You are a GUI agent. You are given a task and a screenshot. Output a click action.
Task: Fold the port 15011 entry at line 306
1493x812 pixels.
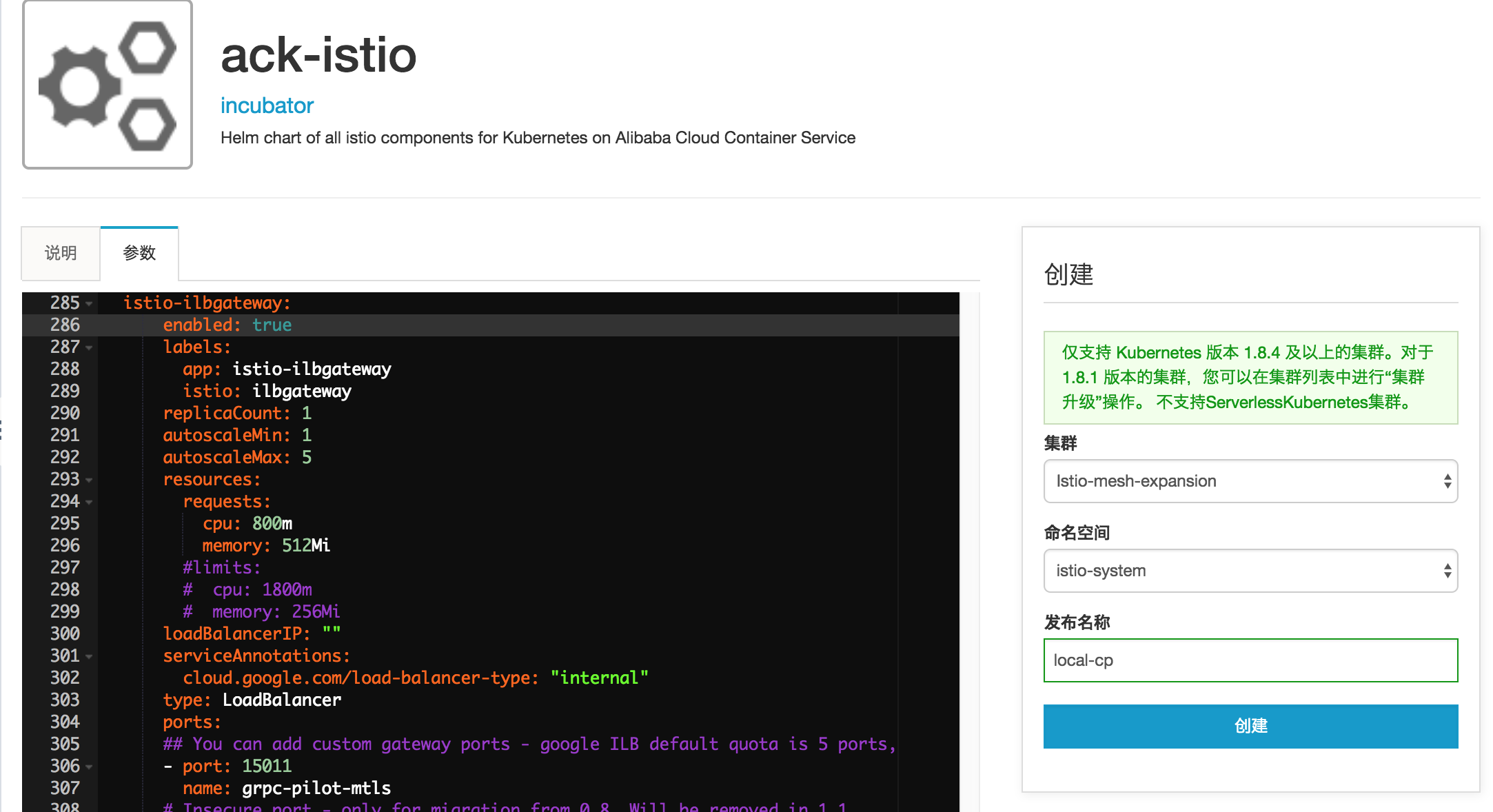[x=90, y=767]
